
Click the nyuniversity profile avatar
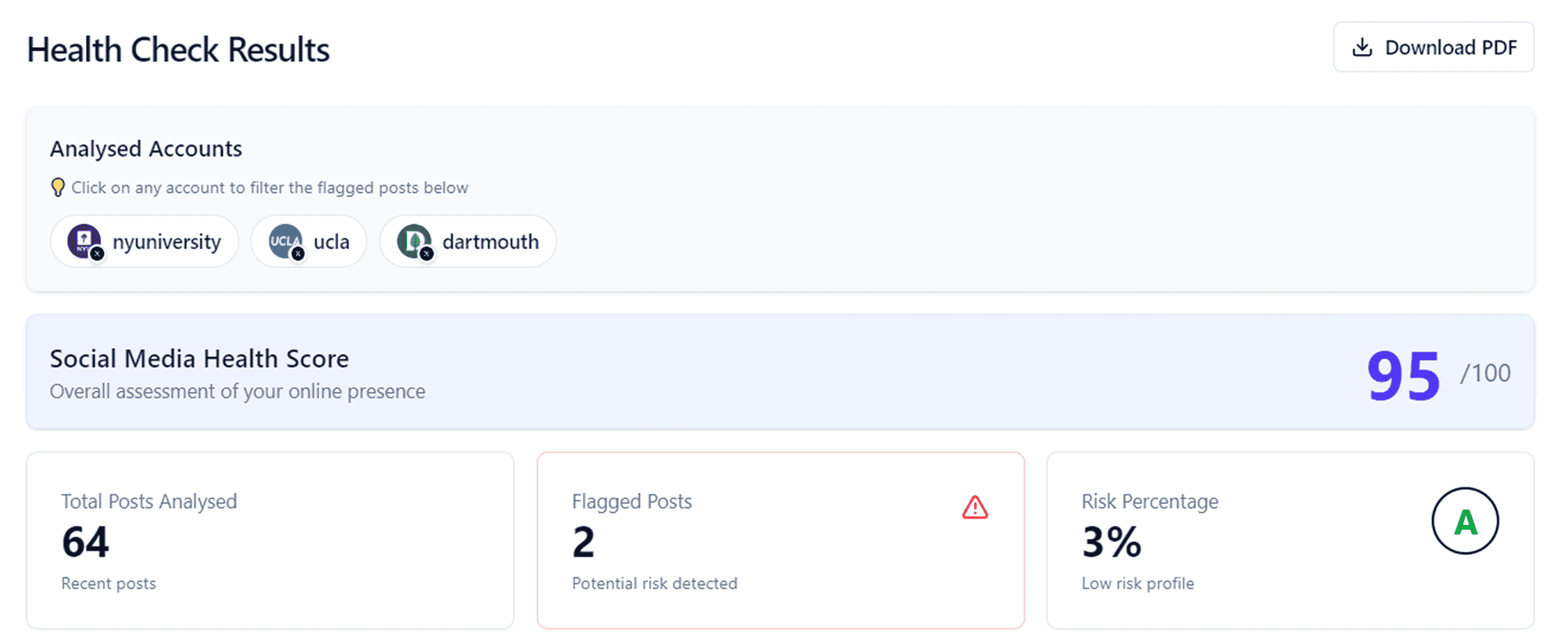(x=84, y=241)
